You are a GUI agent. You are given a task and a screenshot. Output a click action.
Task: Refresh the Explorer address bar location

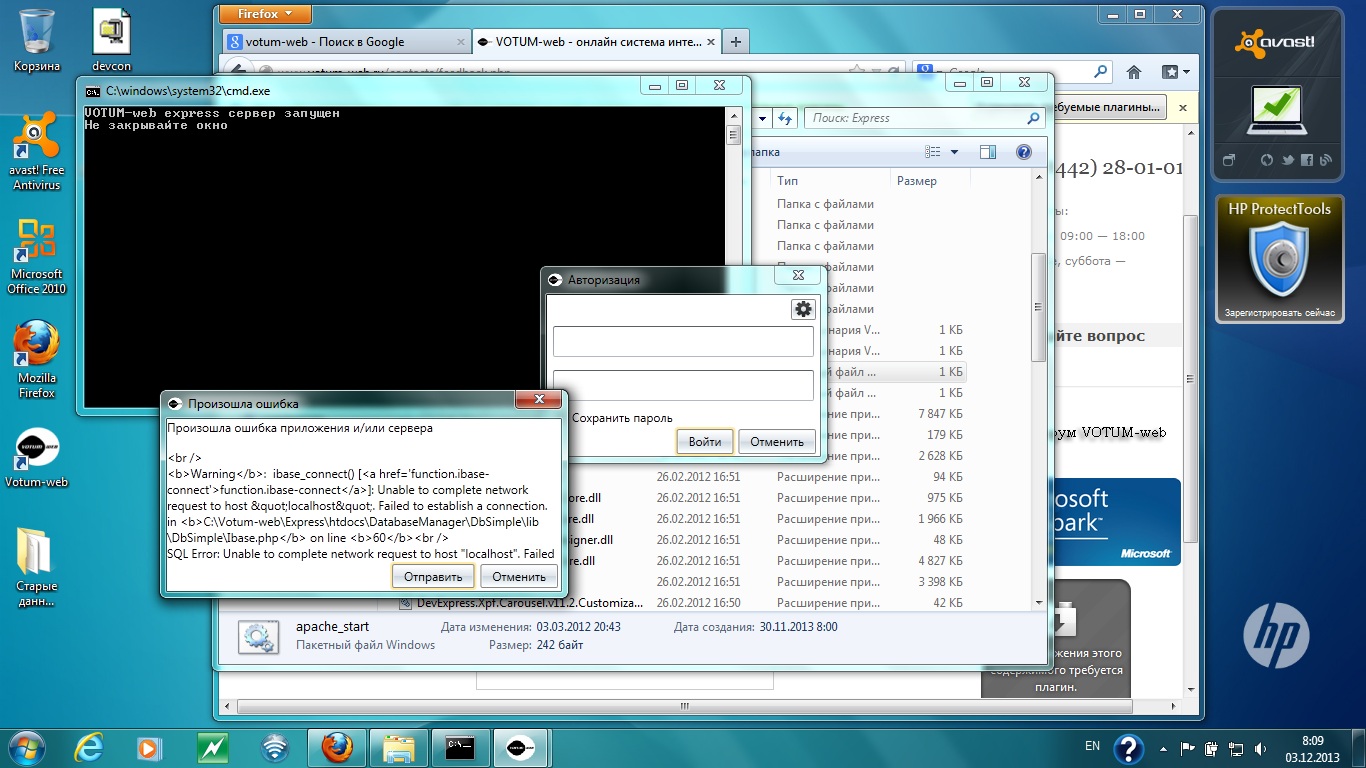(x=786, y=118)
